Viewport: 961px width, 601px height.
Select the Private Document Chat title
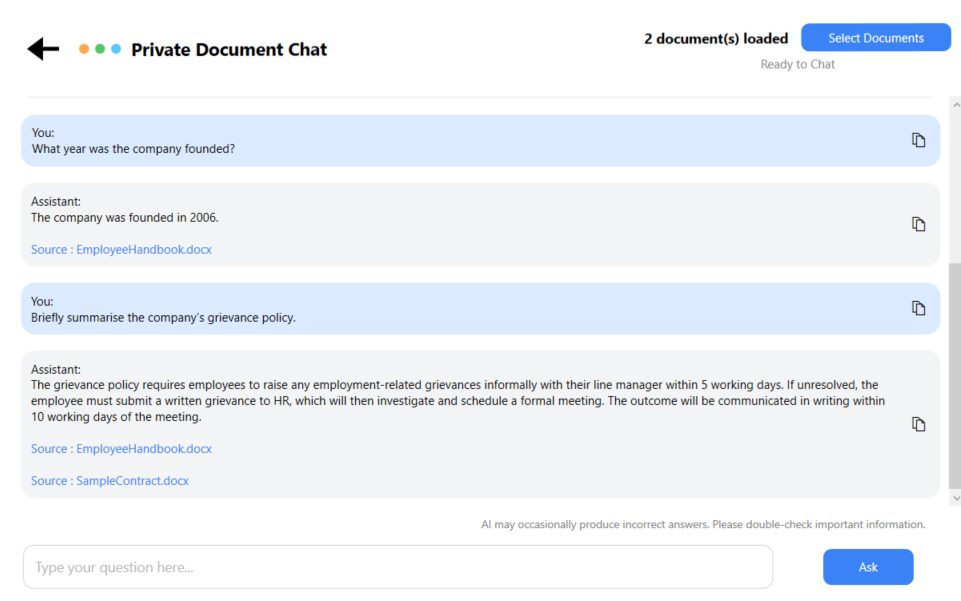click(229, 48)
